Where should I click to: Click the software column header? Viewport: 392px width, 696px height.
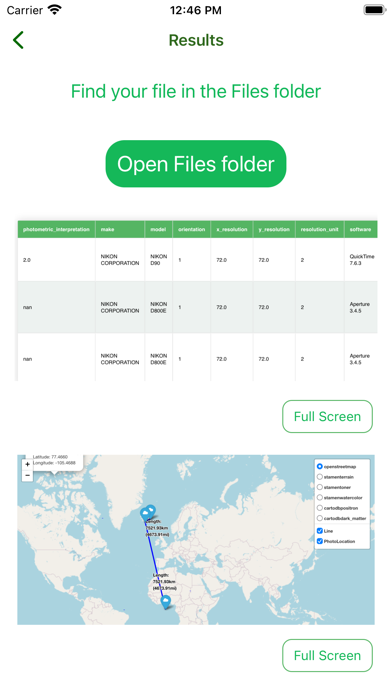[360, 229]
